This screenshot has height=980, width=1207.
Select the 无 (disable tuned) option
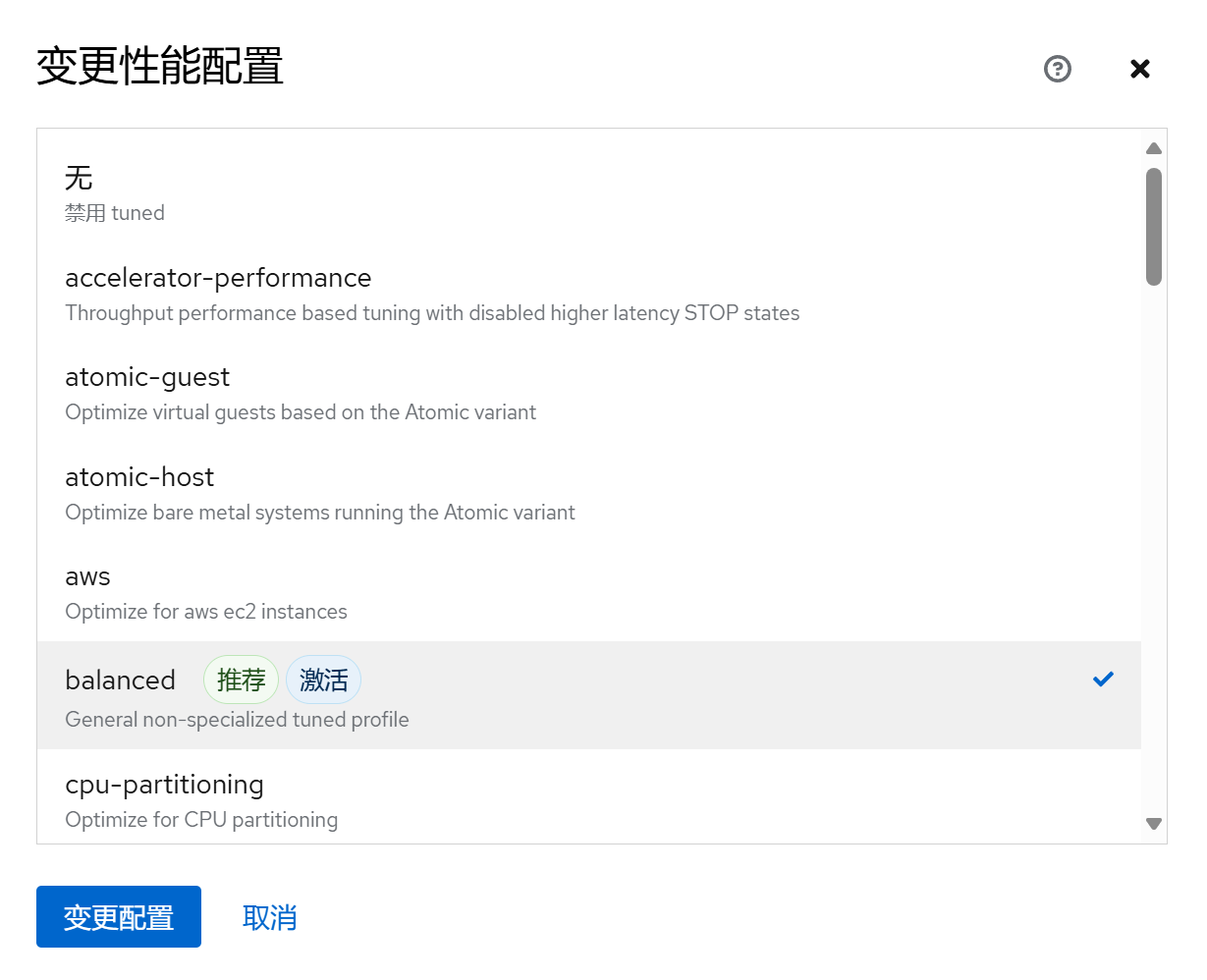click(x=79, y=178)
